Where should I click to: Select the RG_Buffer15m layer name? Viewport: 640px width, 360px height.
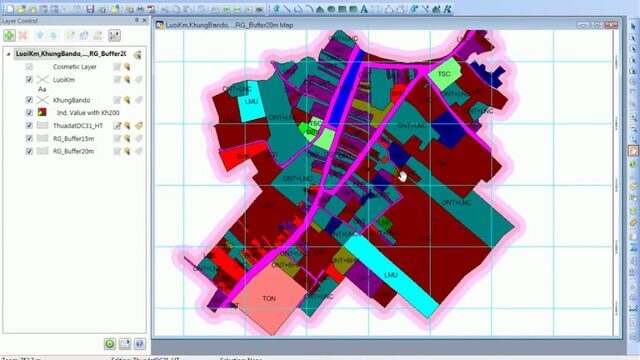[x=73, y=139]
